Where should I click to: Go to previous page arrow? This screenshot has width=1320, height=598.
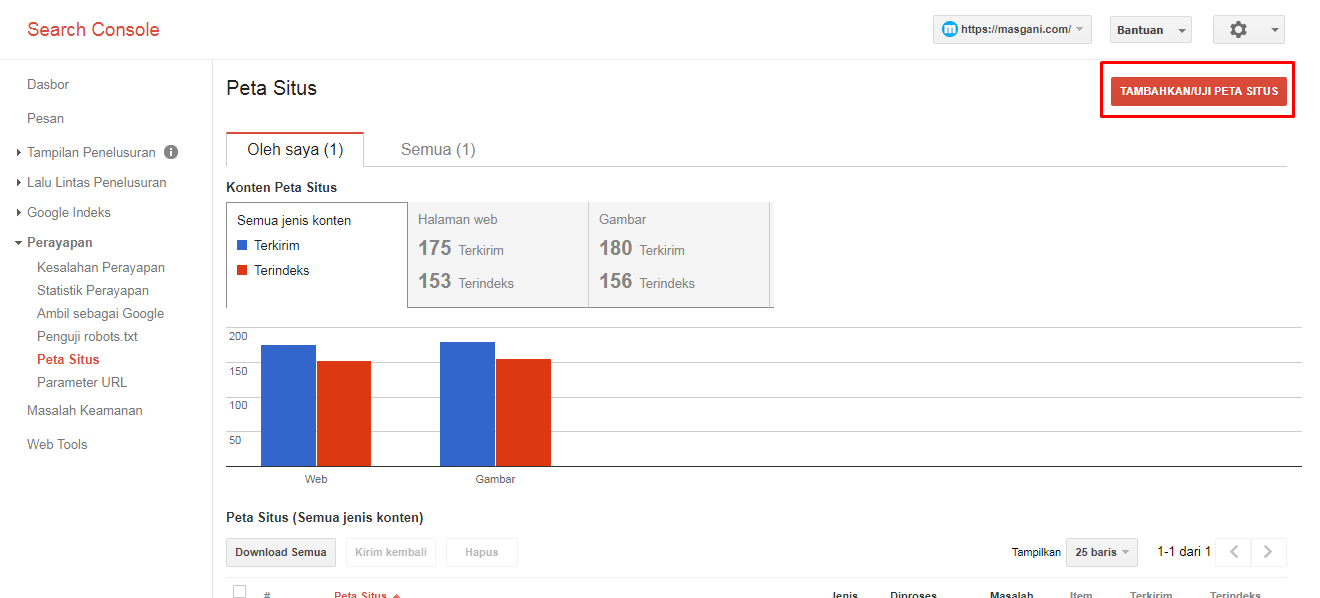pos(1235,552)
